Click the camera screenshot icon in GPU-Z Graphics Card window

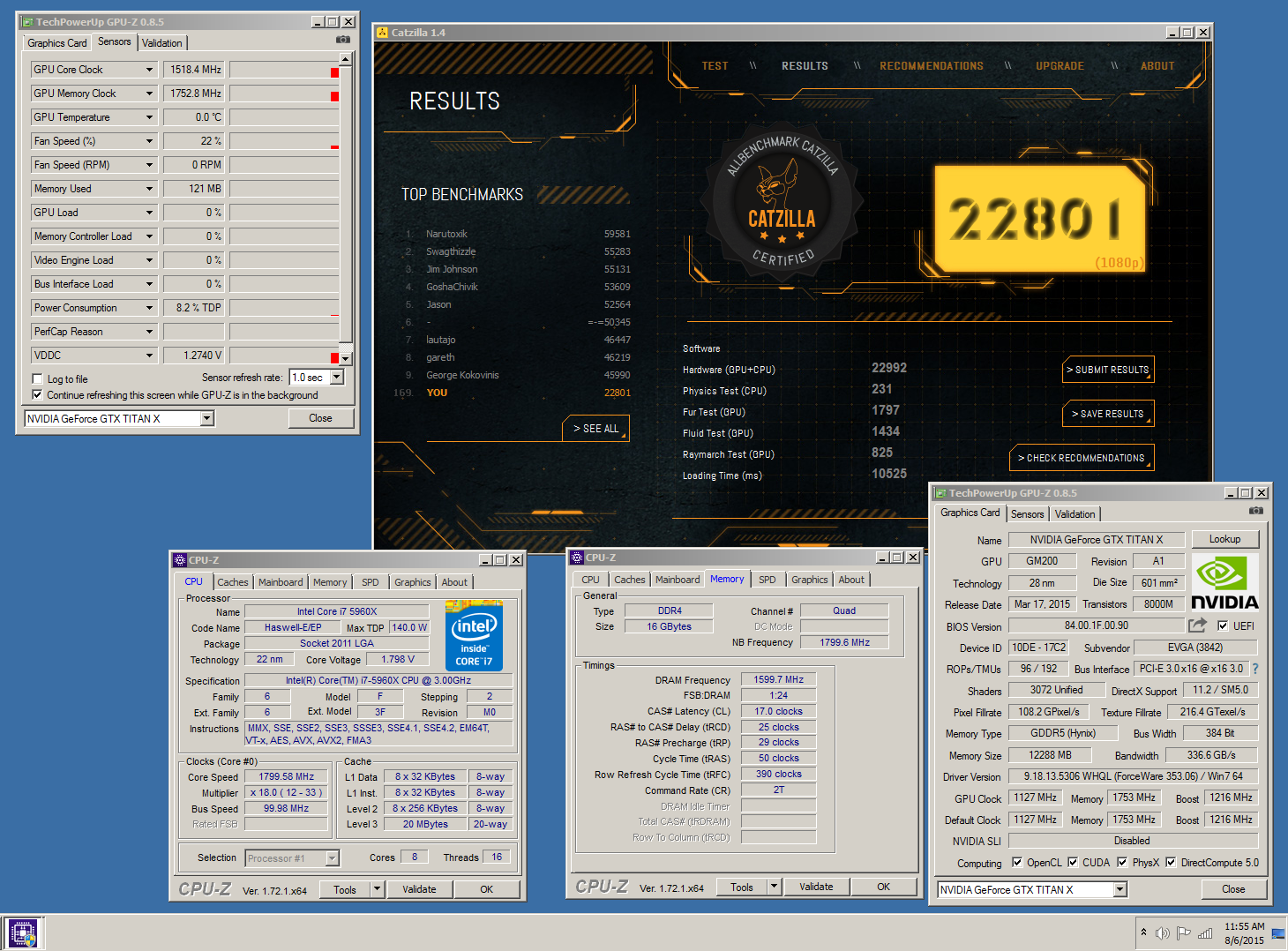tap(1256, 511)
